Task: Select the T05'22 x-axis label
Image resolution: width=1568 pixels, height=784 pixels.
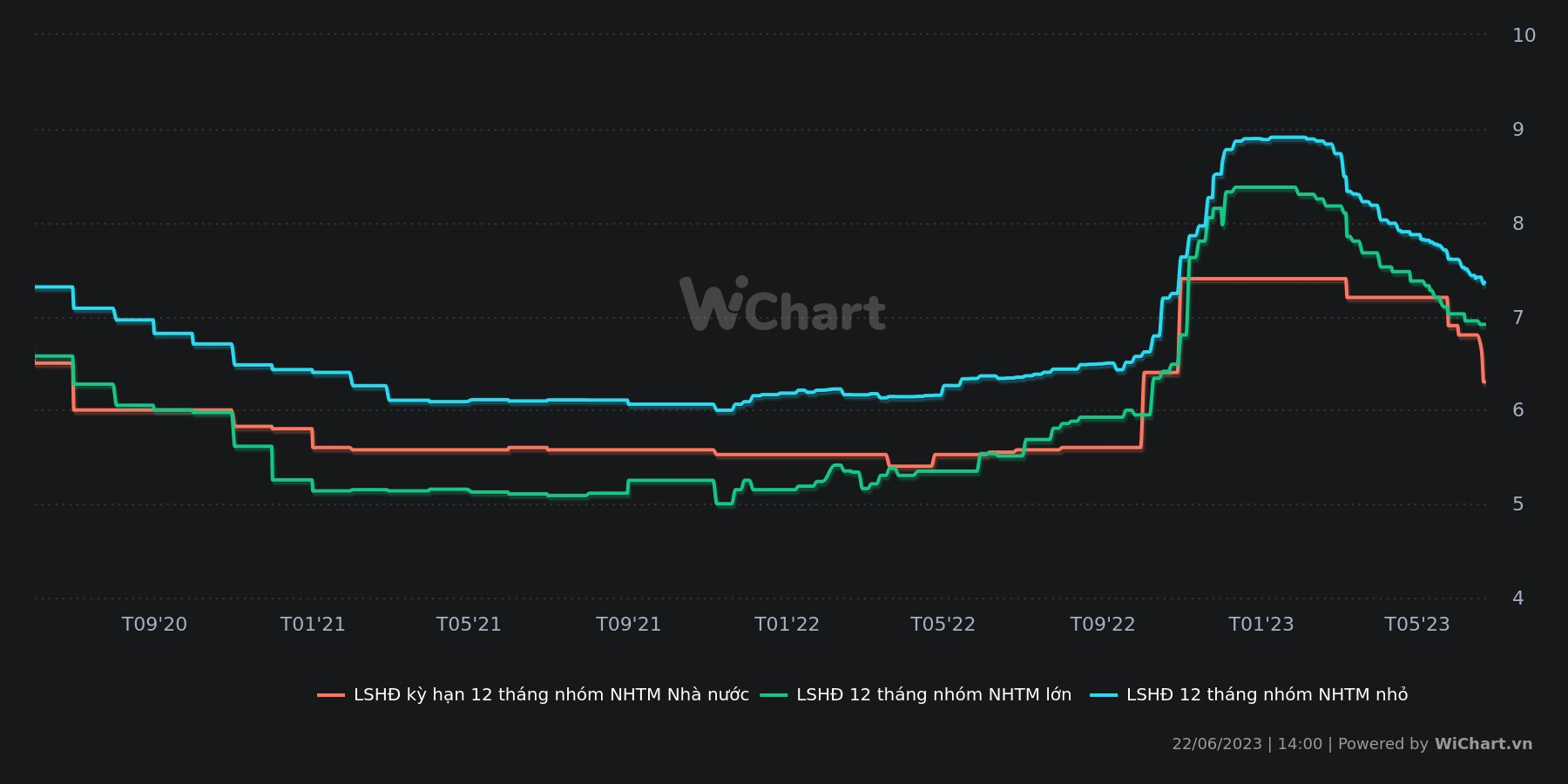Action: coord(943,625)
